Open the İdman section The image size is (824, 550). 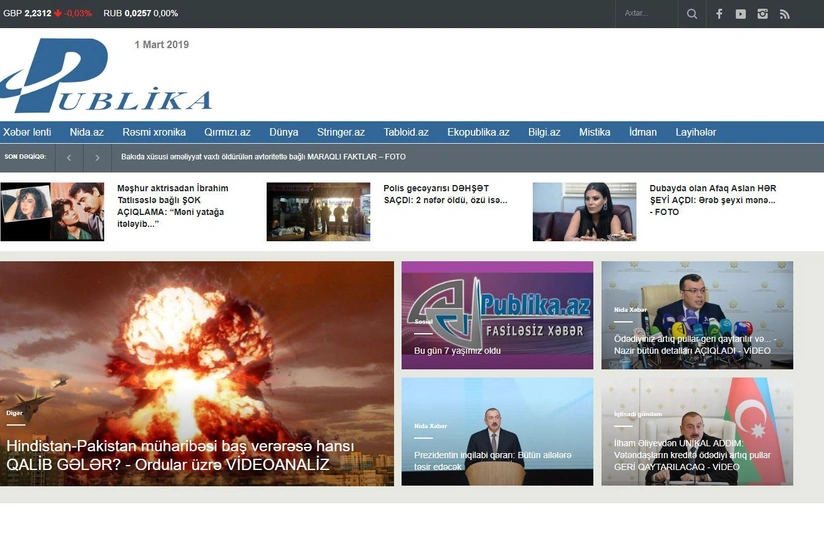tap(643, 132)
